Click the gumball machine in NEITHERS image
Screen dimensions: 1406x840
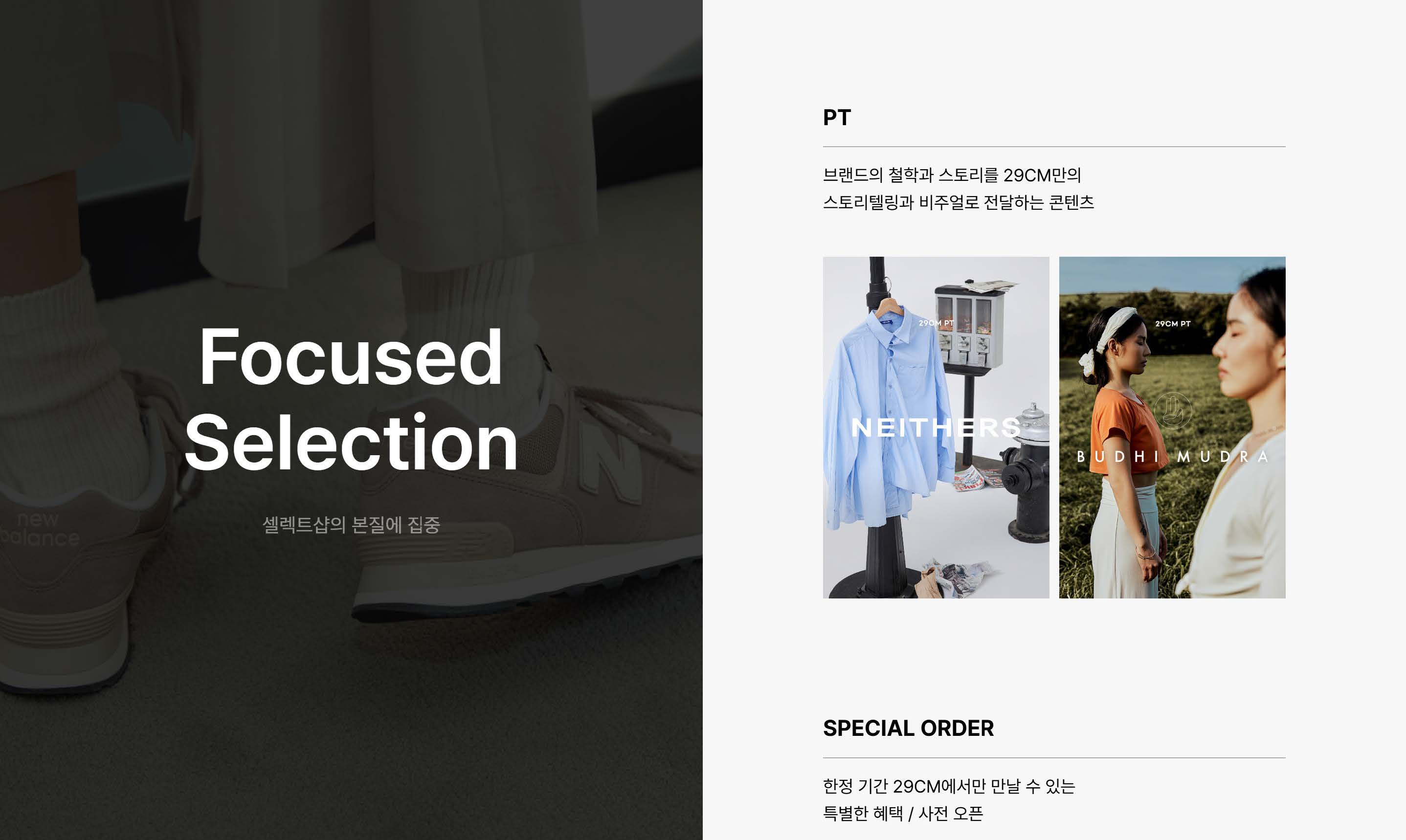click(x=969, y=326)
